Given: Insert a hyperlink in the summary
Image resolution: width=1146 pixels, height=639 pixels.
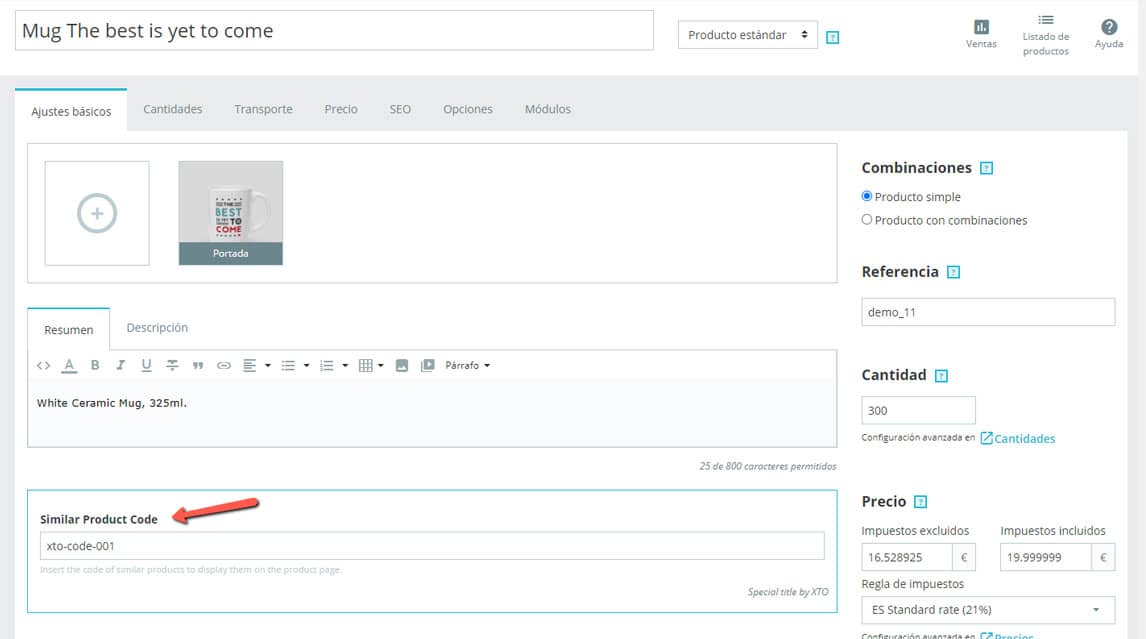Looking at the screenshot, I should coord(224,365).
